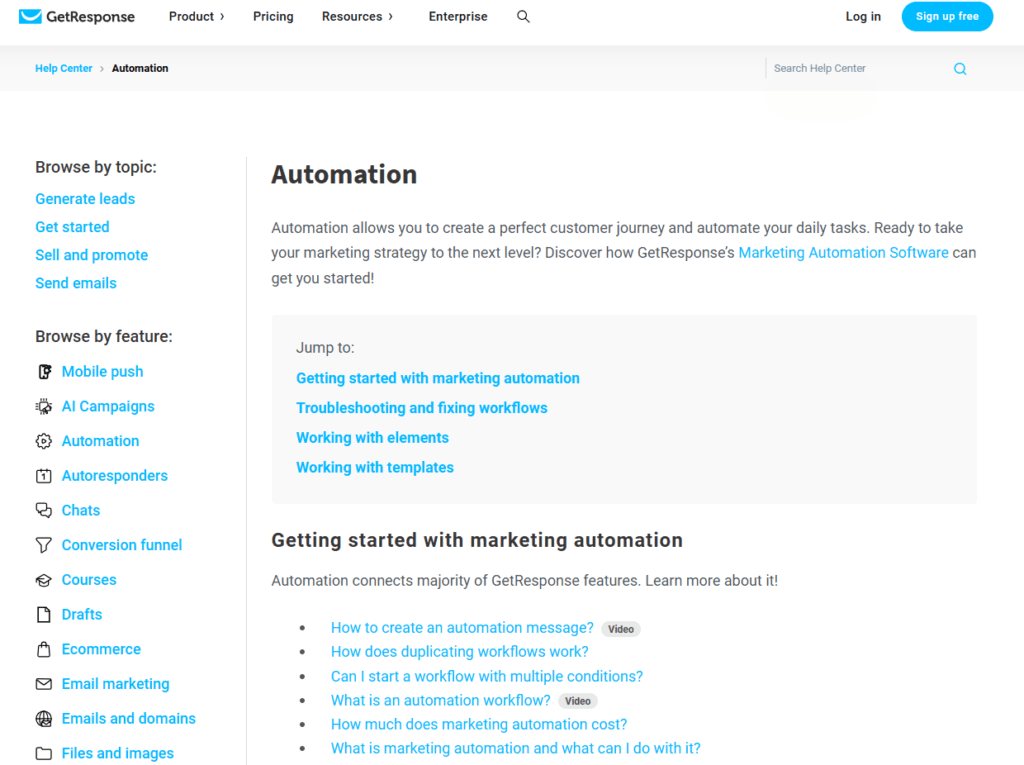Screen dimensions: 1024x765
Task: Open the Pricing page
Action: point(273,16)
